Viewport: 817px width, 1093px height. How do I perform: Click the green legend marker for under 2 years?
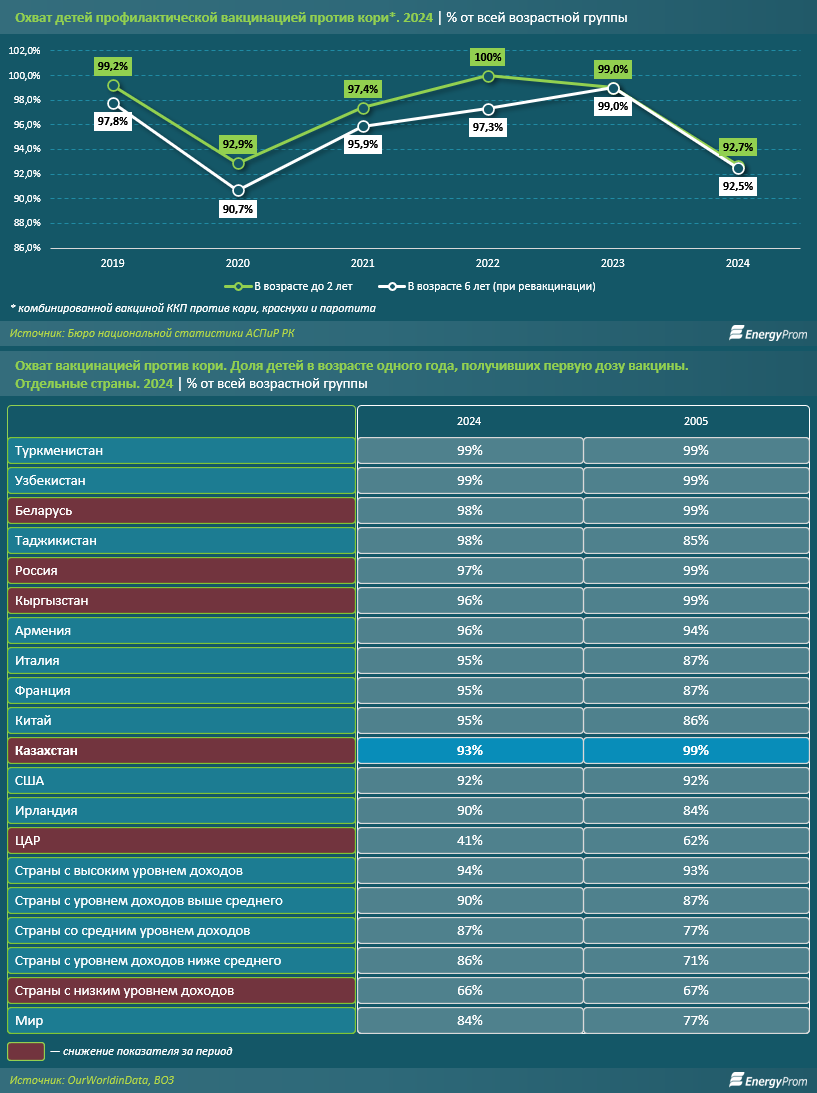(x=239, y=286)
